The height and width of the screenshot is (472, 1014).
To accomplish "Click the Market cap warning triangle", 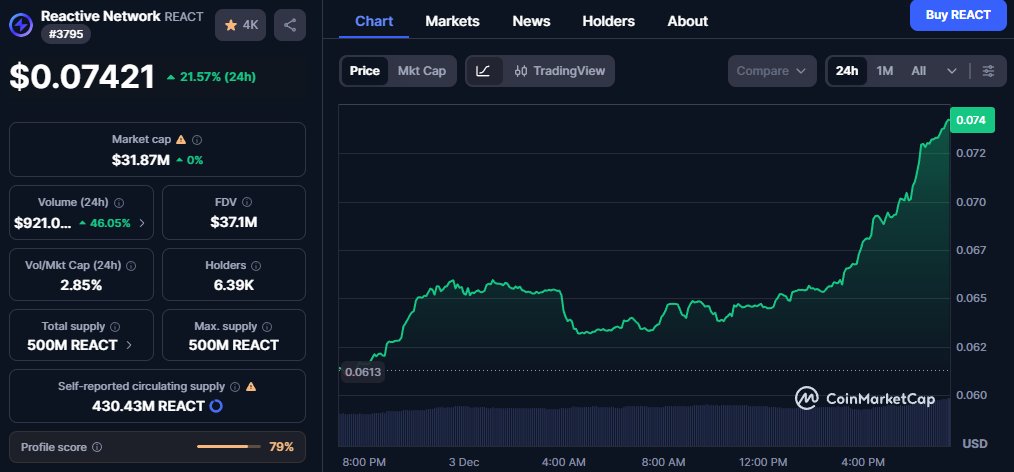I will click(x=181, y=139).
